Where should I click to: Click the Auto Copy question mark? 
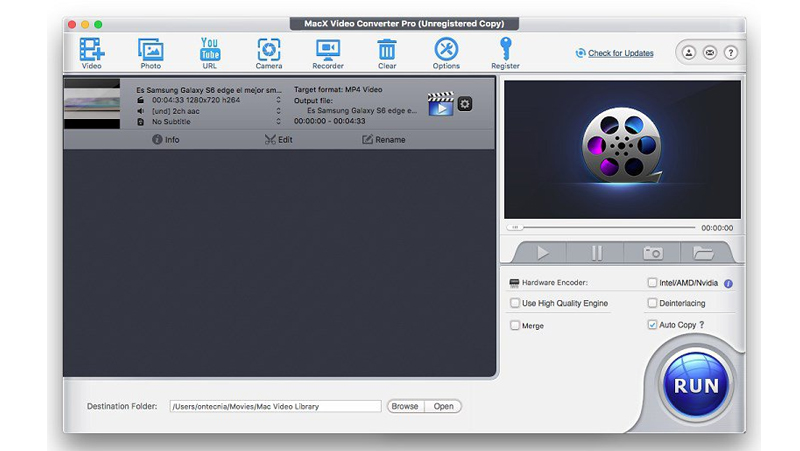coord(702,324)
